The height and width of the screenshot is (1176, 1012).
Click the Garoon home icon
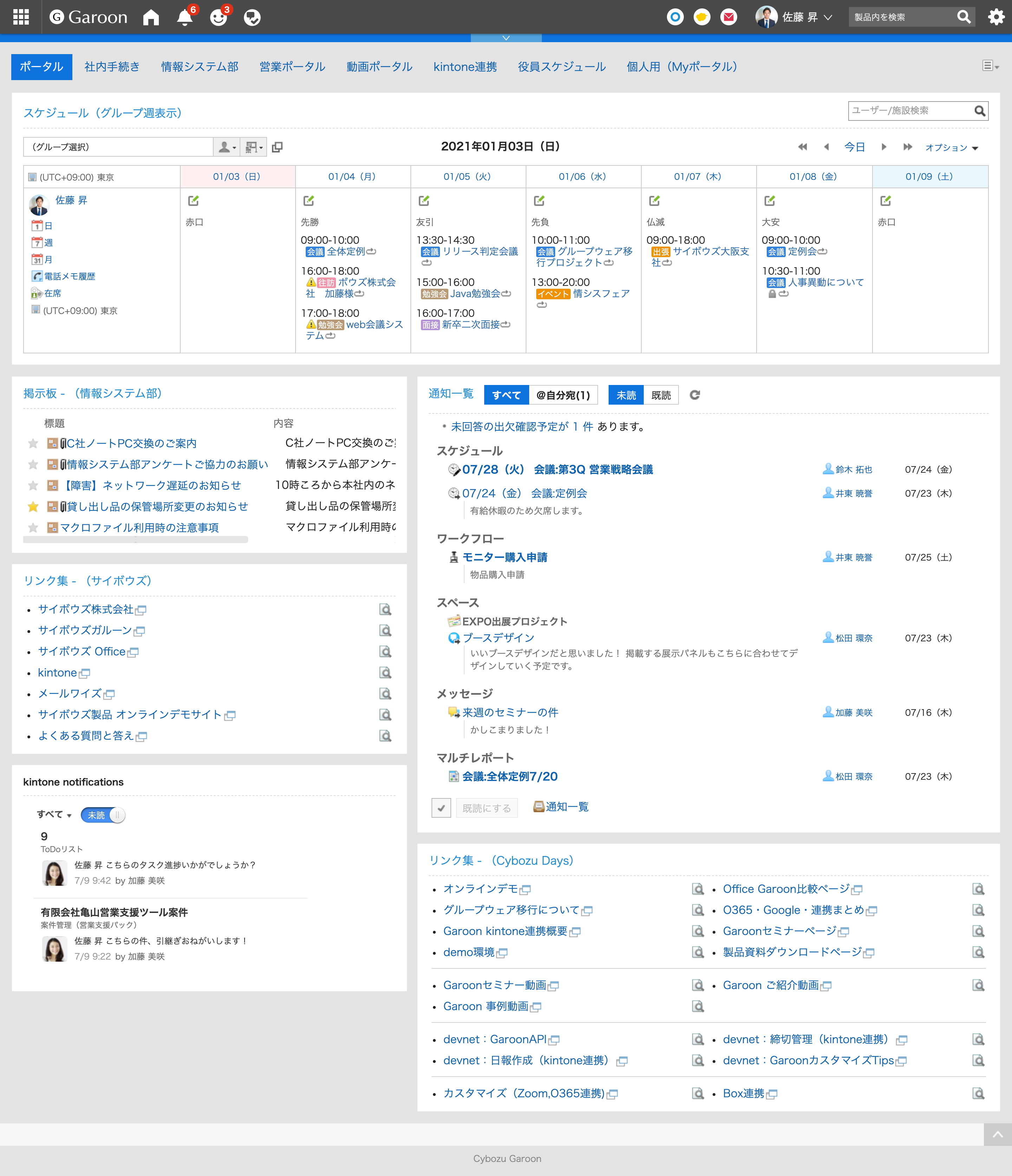(x=151, y=17)
